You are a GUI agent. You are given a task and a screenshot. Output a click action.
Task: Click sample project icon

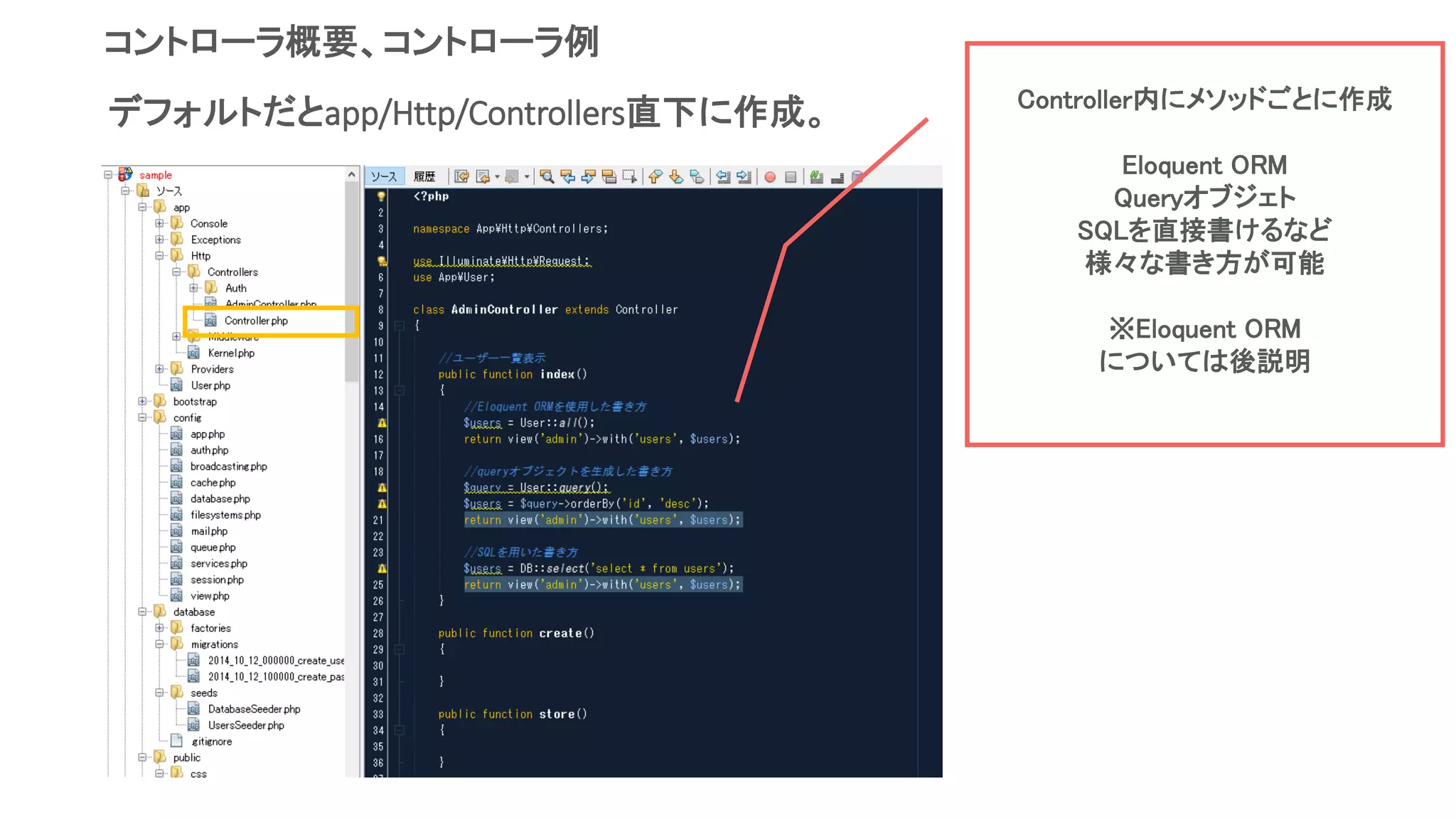point(126,173)
